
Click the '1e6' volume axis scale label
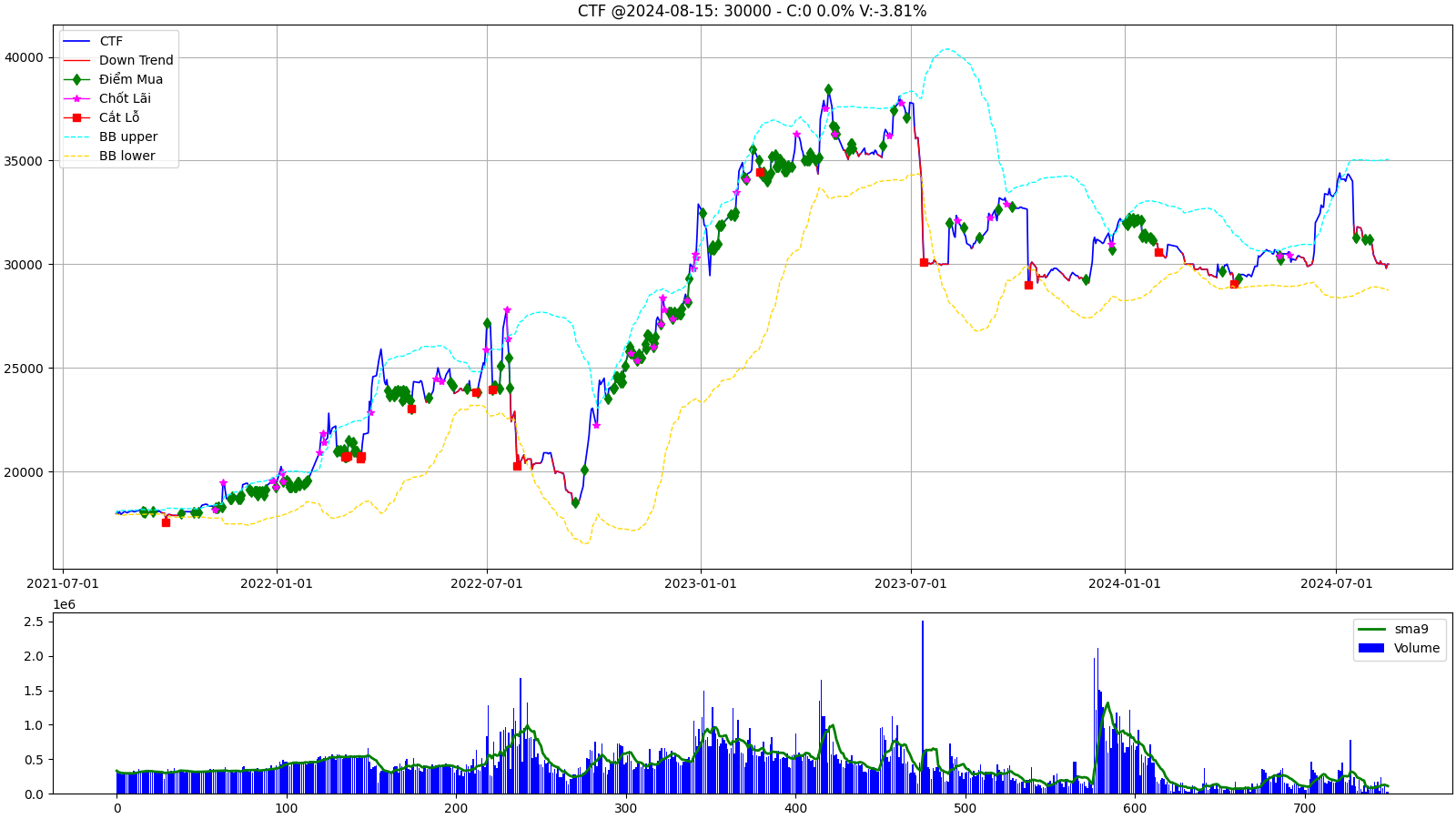64,604
